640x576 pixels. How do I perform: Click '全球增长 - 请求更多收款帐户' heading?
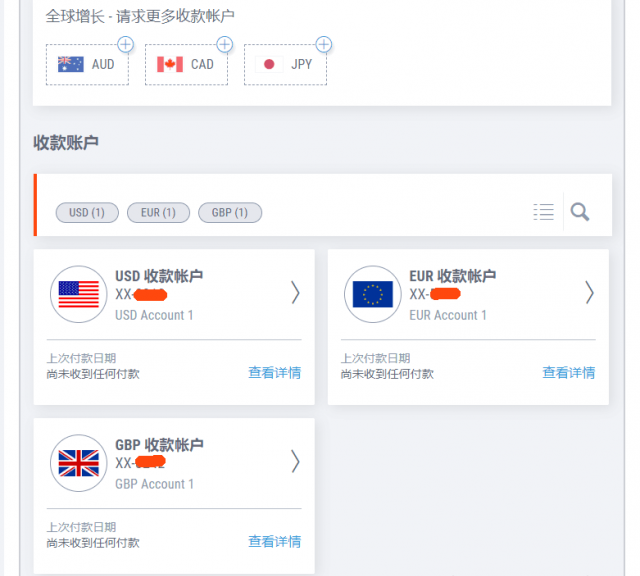140,16
